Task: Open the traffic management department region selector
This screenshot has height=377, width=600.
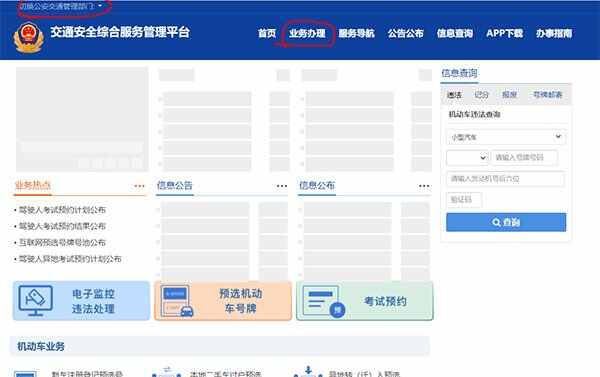Action: coord(60,6)
